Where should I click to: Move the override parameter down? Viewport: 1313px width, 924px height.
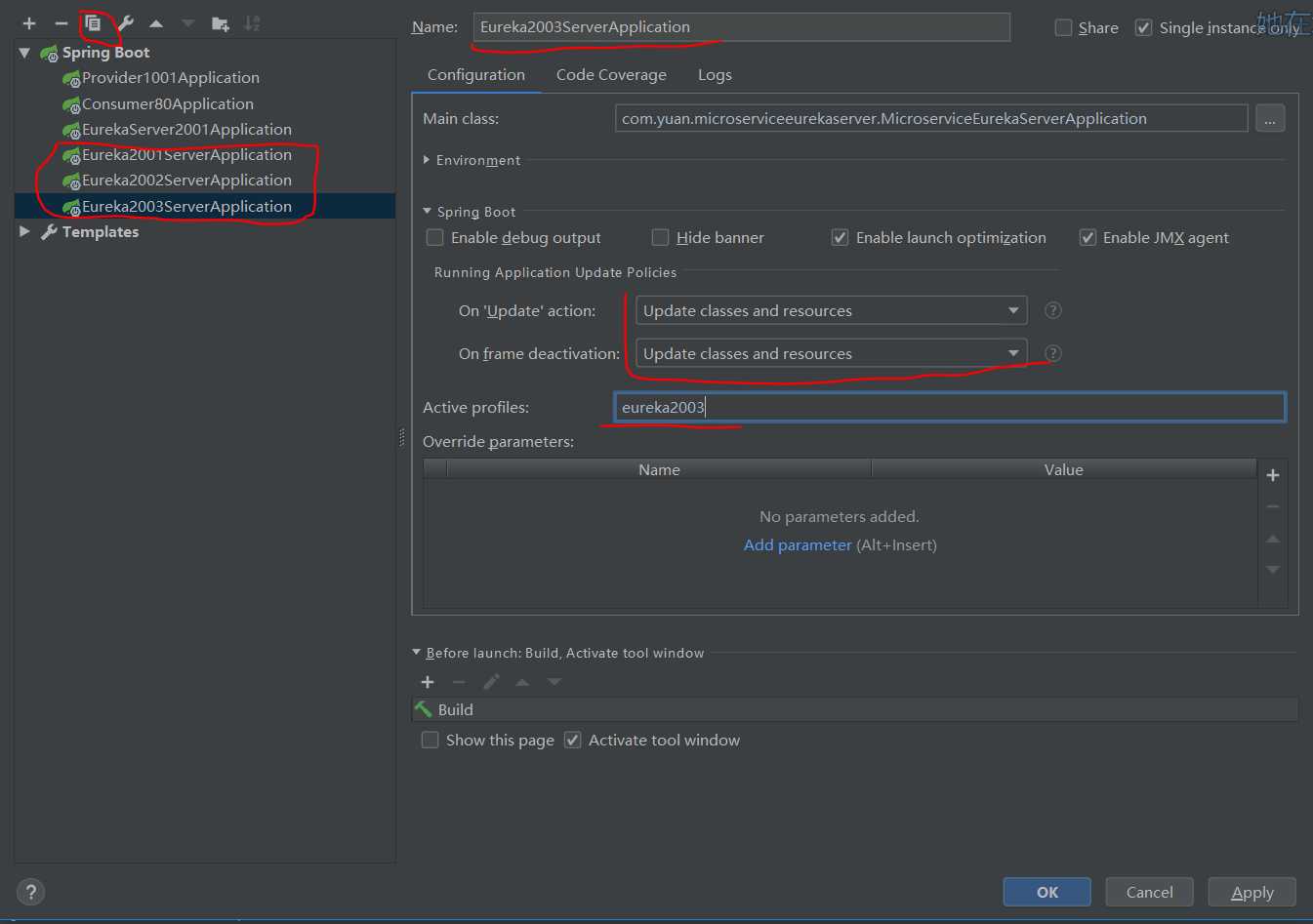click(1273, 570)
